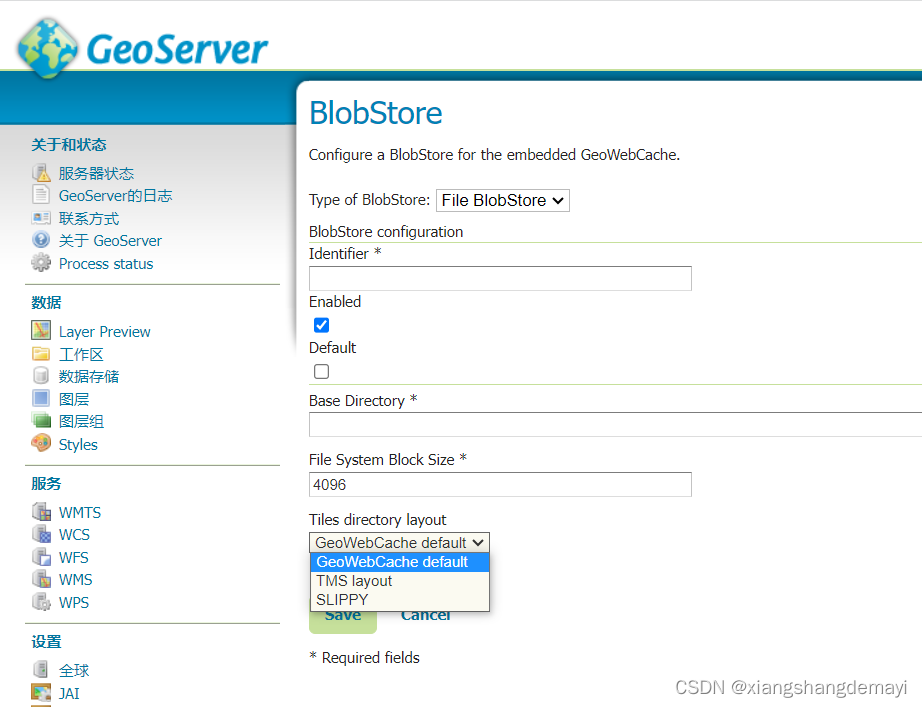Open the 数据存储 link

pyautogui.click(x=89, y=376)
